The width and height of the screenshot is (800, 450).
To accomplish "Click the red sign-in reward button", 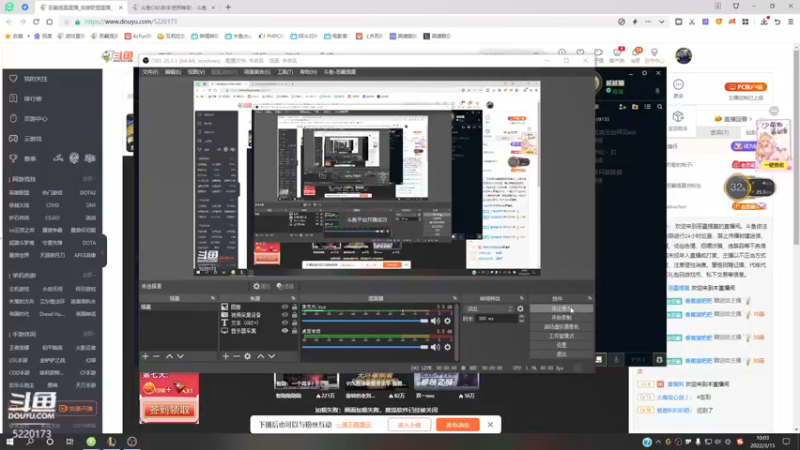I will [169, 410].
